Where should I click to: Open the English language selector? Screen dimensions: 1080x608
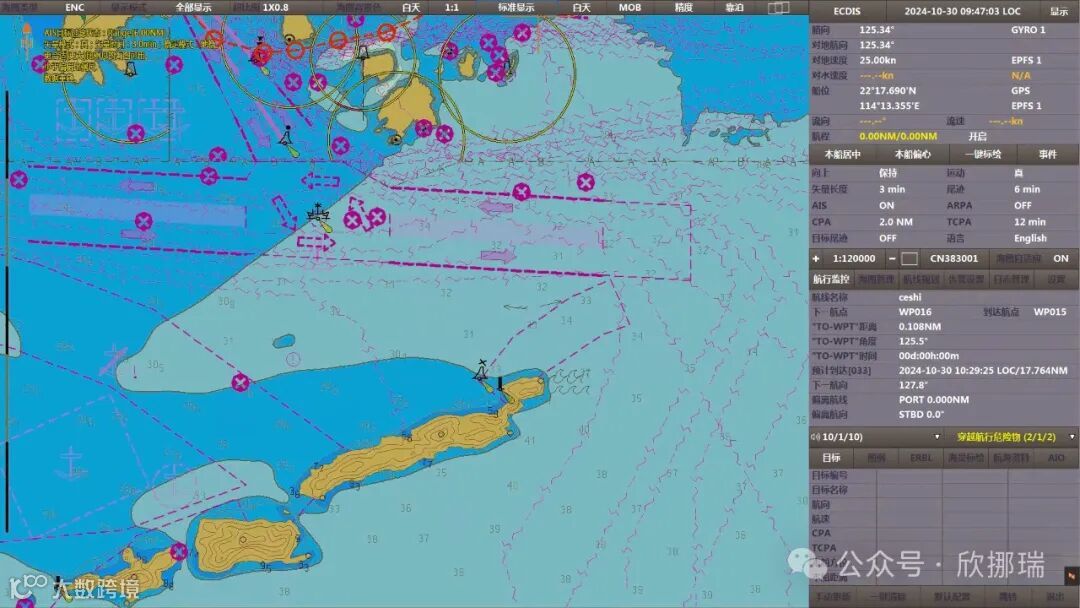tap(1030, 238)
